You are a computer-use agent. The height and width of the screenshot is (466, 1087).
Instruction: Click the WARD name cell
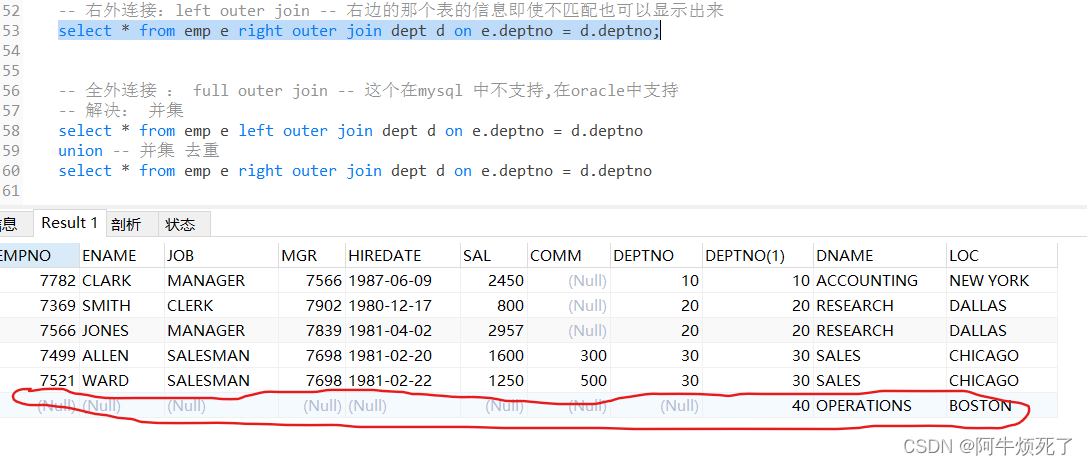(121, 380)
